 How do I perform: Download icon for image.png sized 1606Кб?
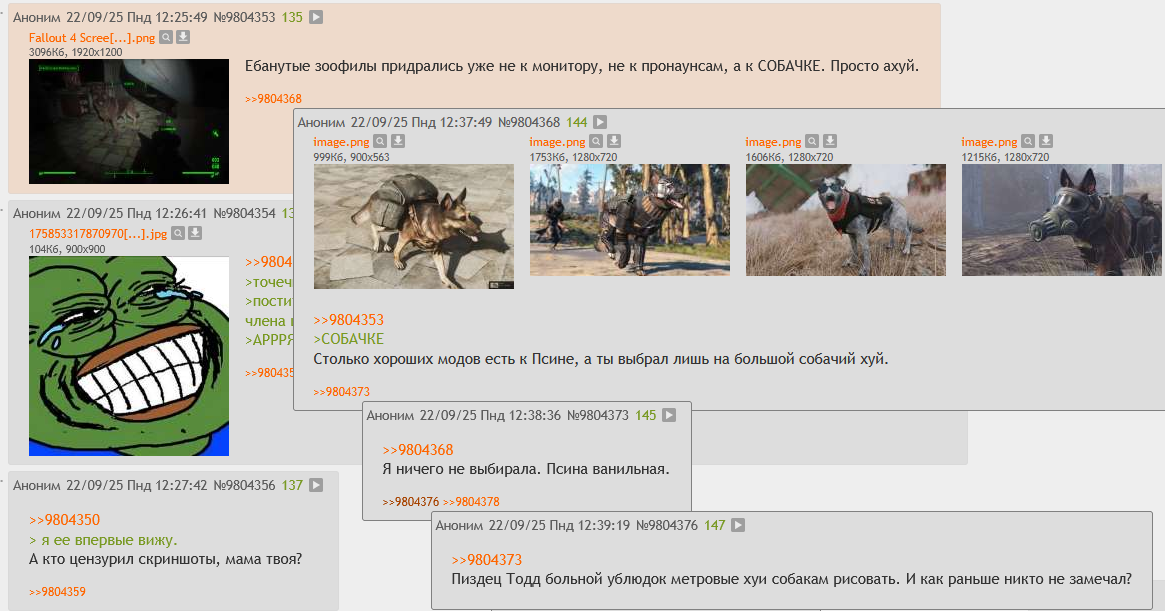point(830,141)
